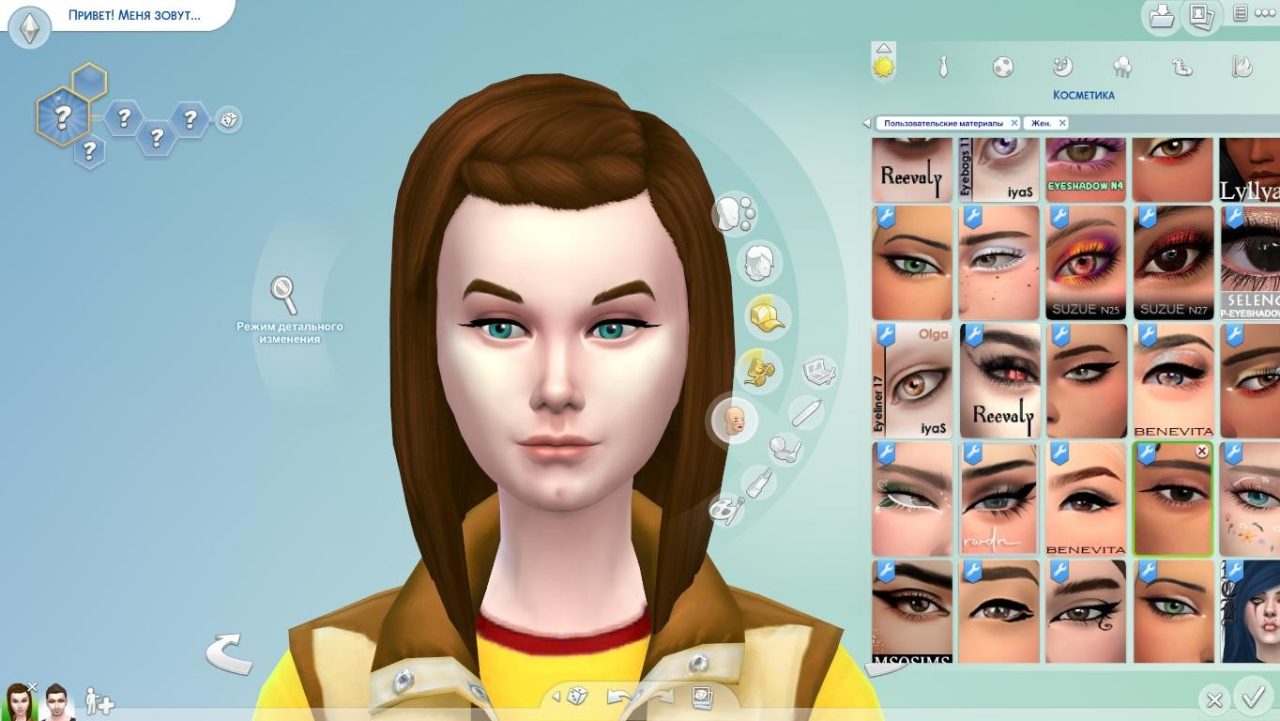Switch to swimwear duck float tab
Screen dimensions: 1280x721
pos(1182,67)
